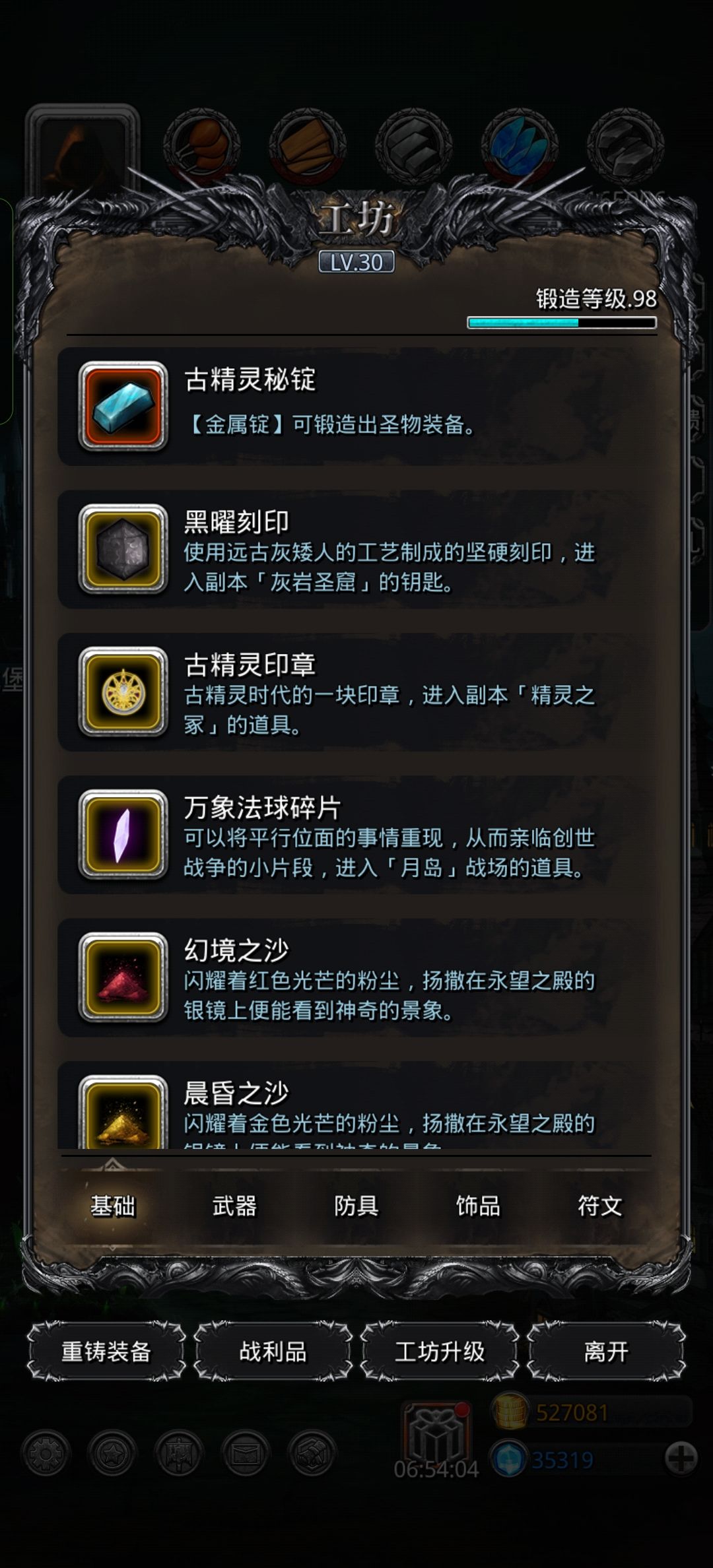Pick the 晨昏之沙 gold sand icon
The width and height of the screenshot is (713, 1568).
123,1112
